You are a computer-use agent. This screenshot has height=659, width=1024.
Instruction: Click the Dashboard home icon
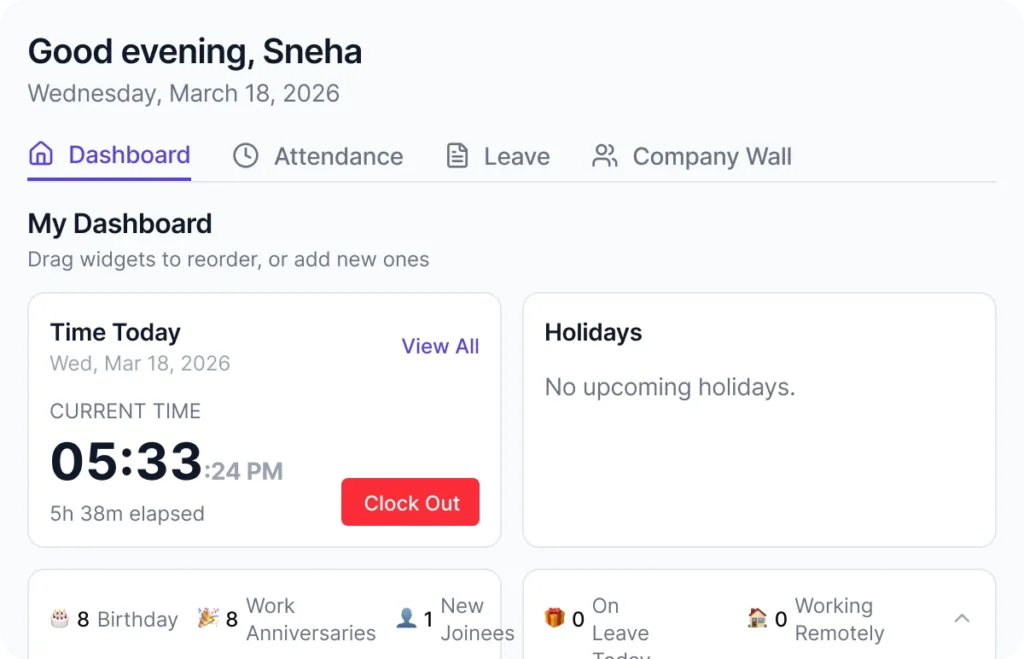click(41, 155)
